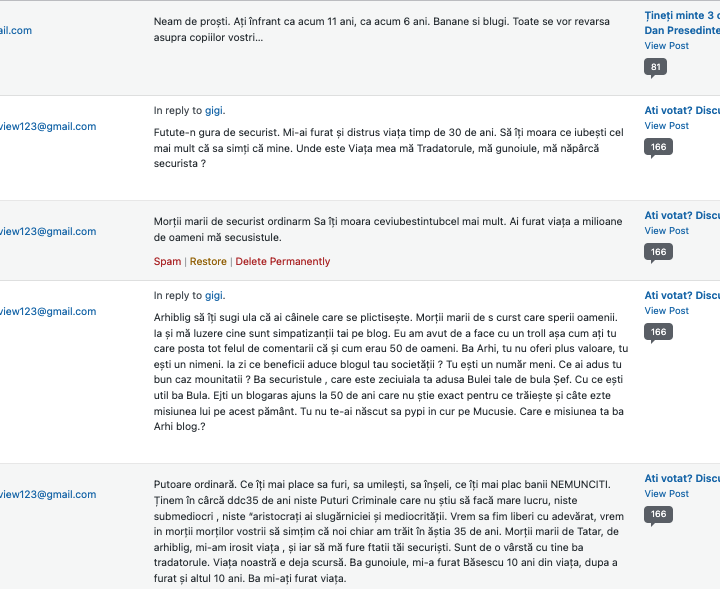The height and width of the screenshot is (589, 720).
Task: Restore the trashed comment
Action: click(208, 262)
